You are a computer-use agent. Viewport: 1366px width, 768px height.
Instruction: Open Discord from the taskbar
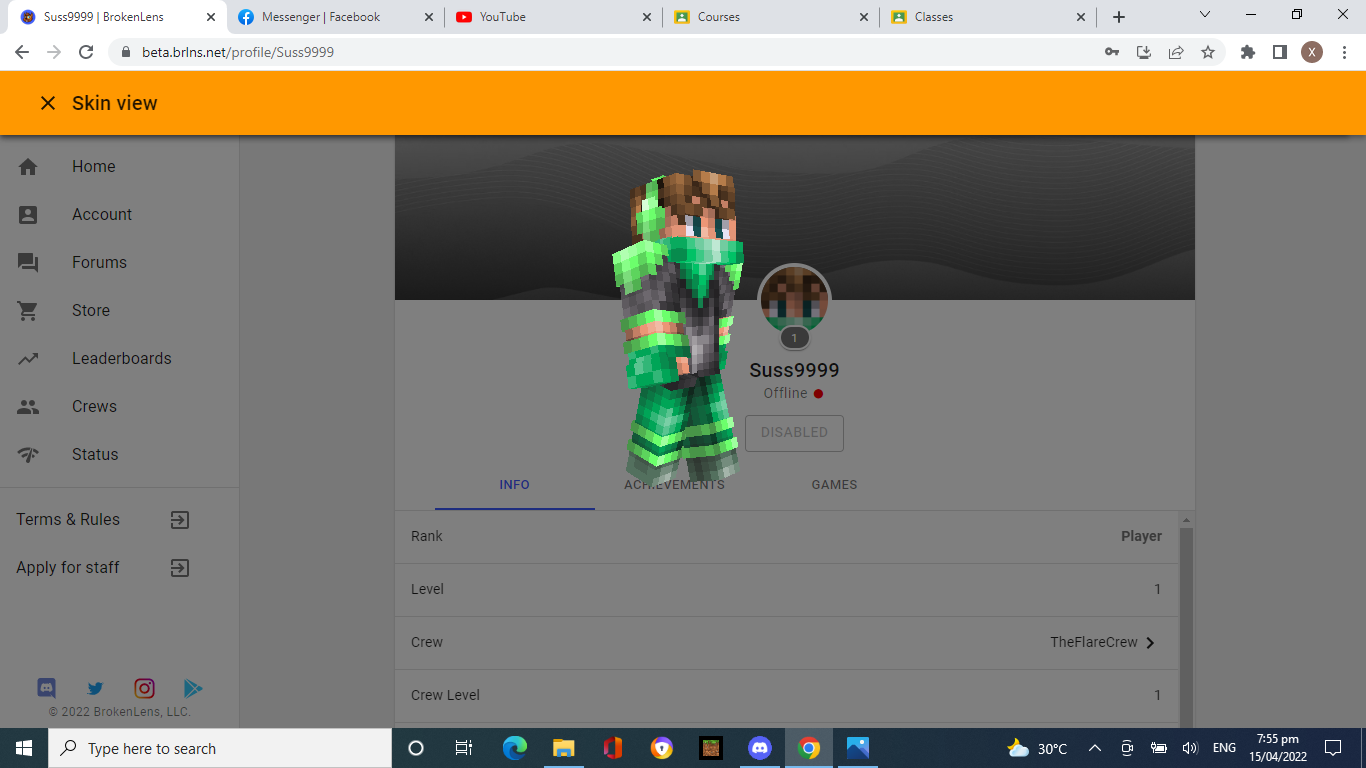click(x=760, y=748)
